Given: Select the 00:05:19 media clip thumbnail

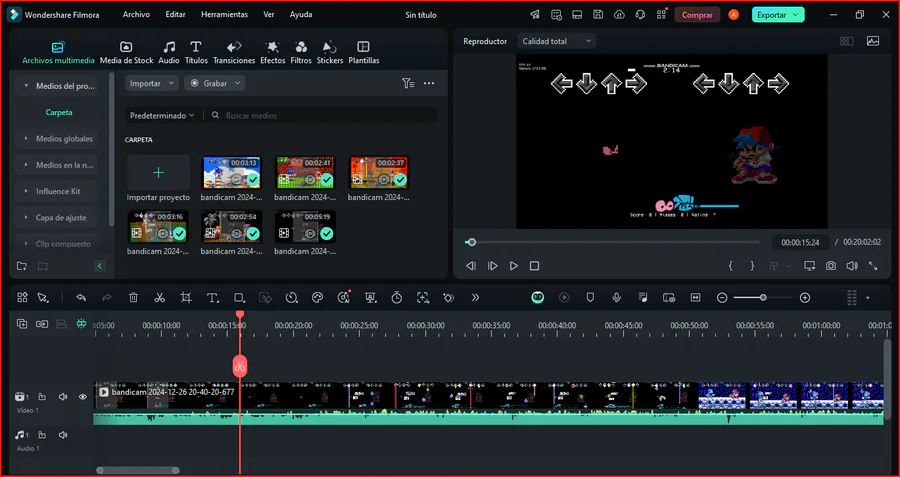Looking at the screenshot, I should pyautogui.click(x=305, y=226).
